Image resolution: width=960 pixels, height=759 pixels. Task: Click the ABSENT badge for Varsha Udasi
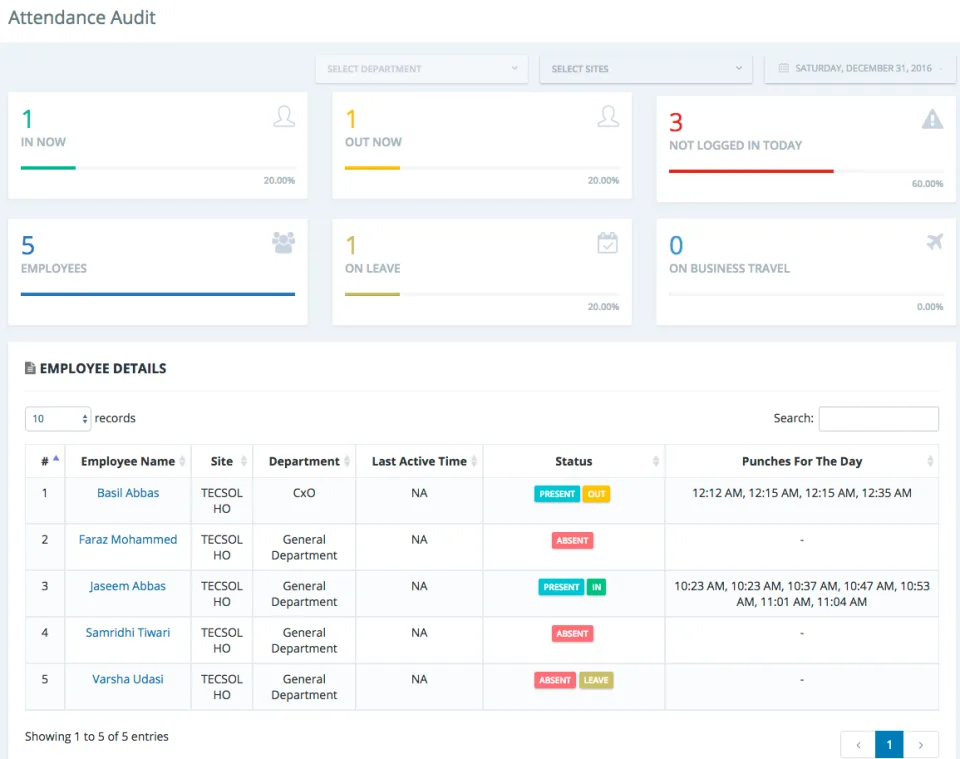tap(555, 680)
